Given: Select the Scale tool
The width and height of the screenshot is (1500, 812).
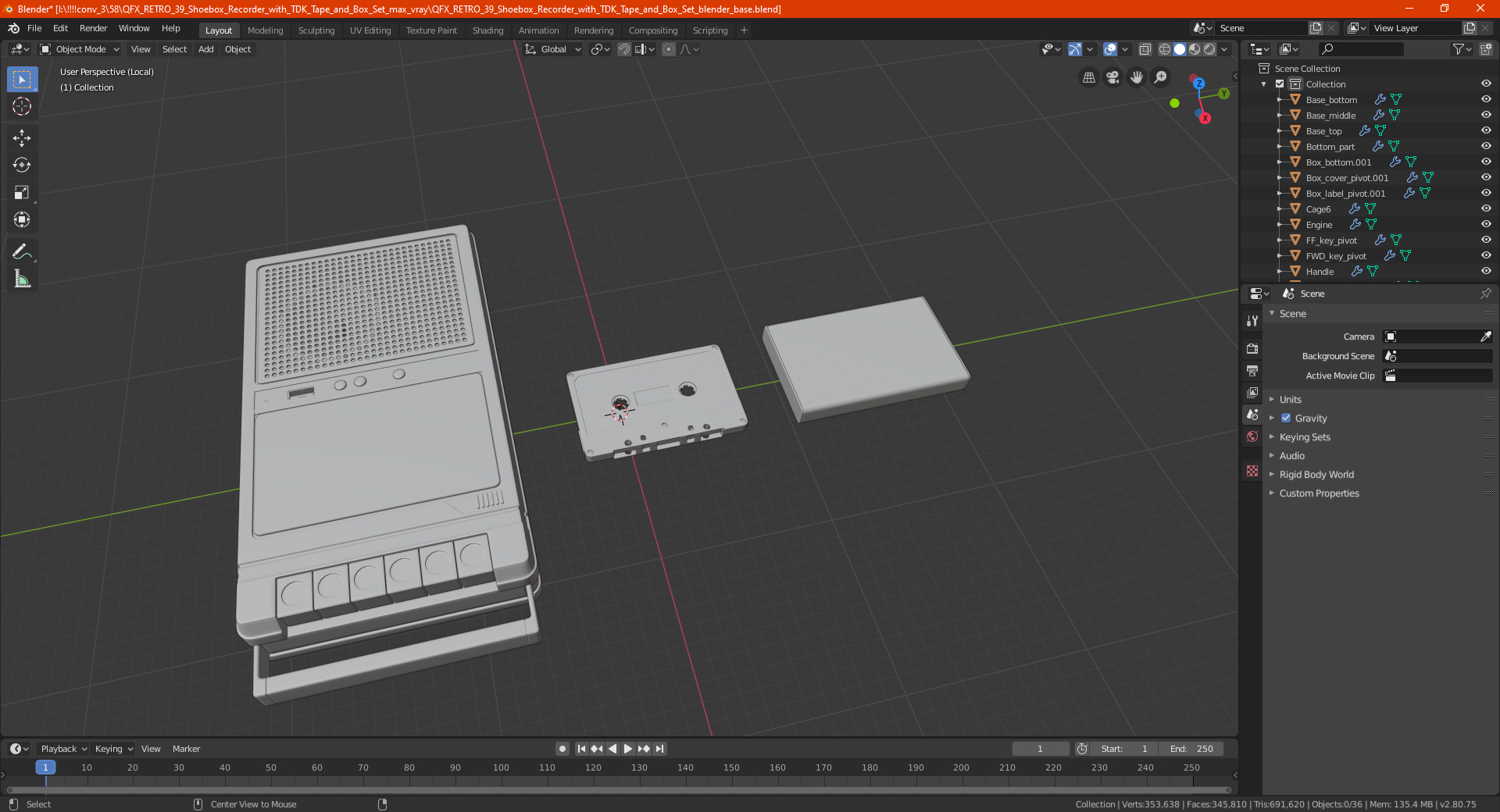Looking at the screenshot, I should click(x=22, y=192).
